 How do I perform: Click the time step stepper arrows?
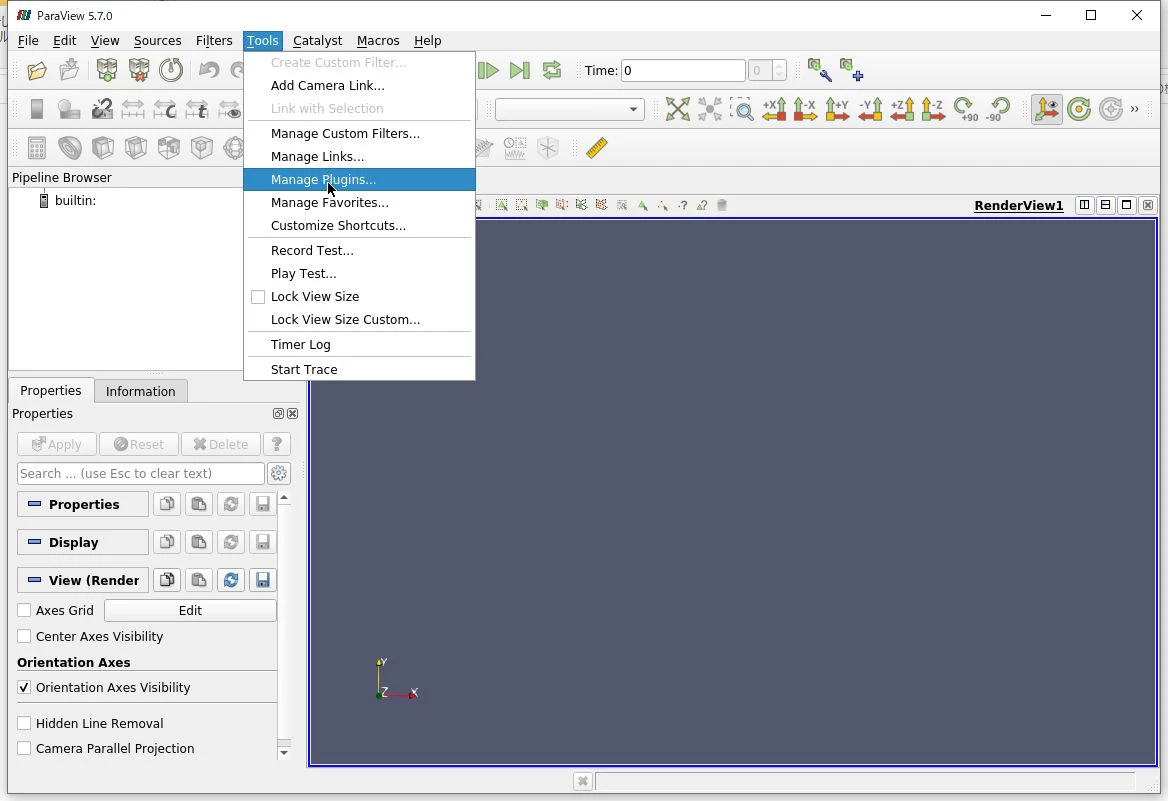click(779, 71)
